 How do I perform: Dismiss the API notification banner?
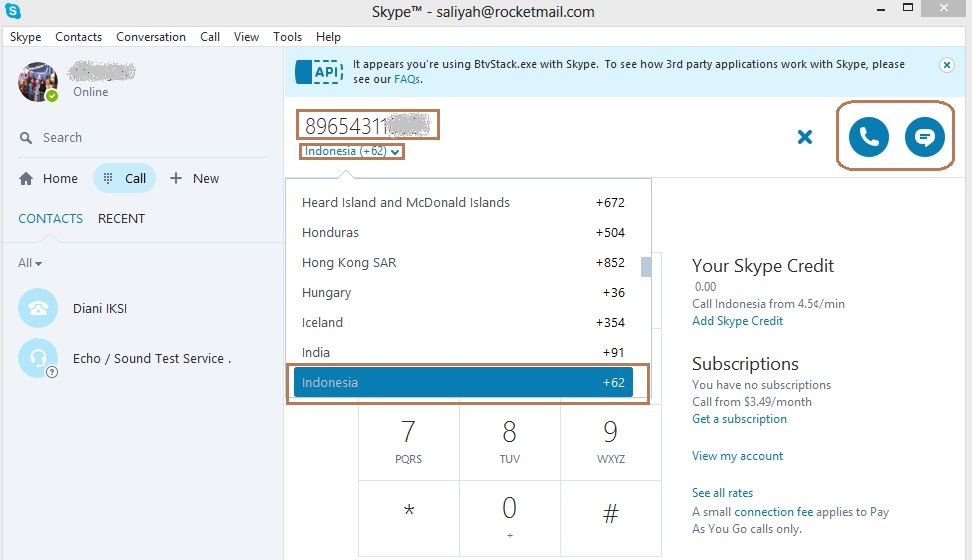[x=947, y=64]
